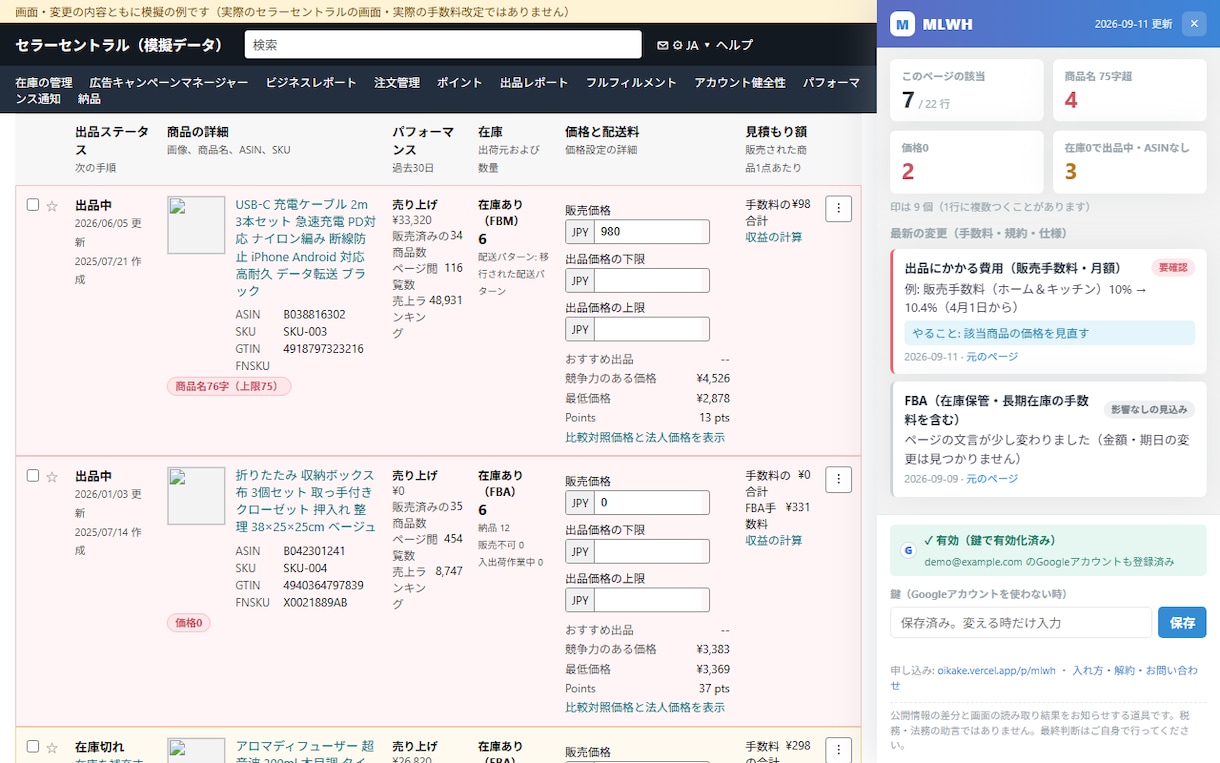The image size is (1220, 763).
Task: Select the 商品名 75字超 summary card
Action: pos(1130,90)
